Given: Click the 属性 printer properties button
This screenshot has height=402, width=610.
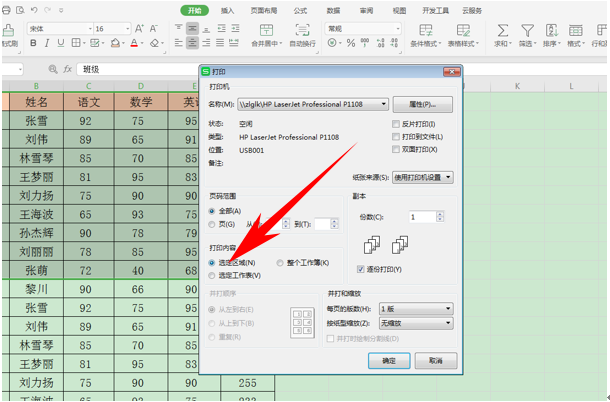Looking at the screenshot, I should tap(423, 104).
